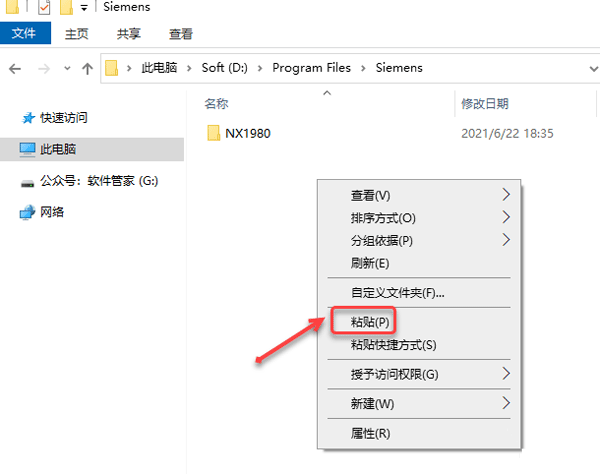Viewport: 600px width, 474px height.
Task: Switch to the 共享 ribbon tab
Action: (x=129, y=34)
